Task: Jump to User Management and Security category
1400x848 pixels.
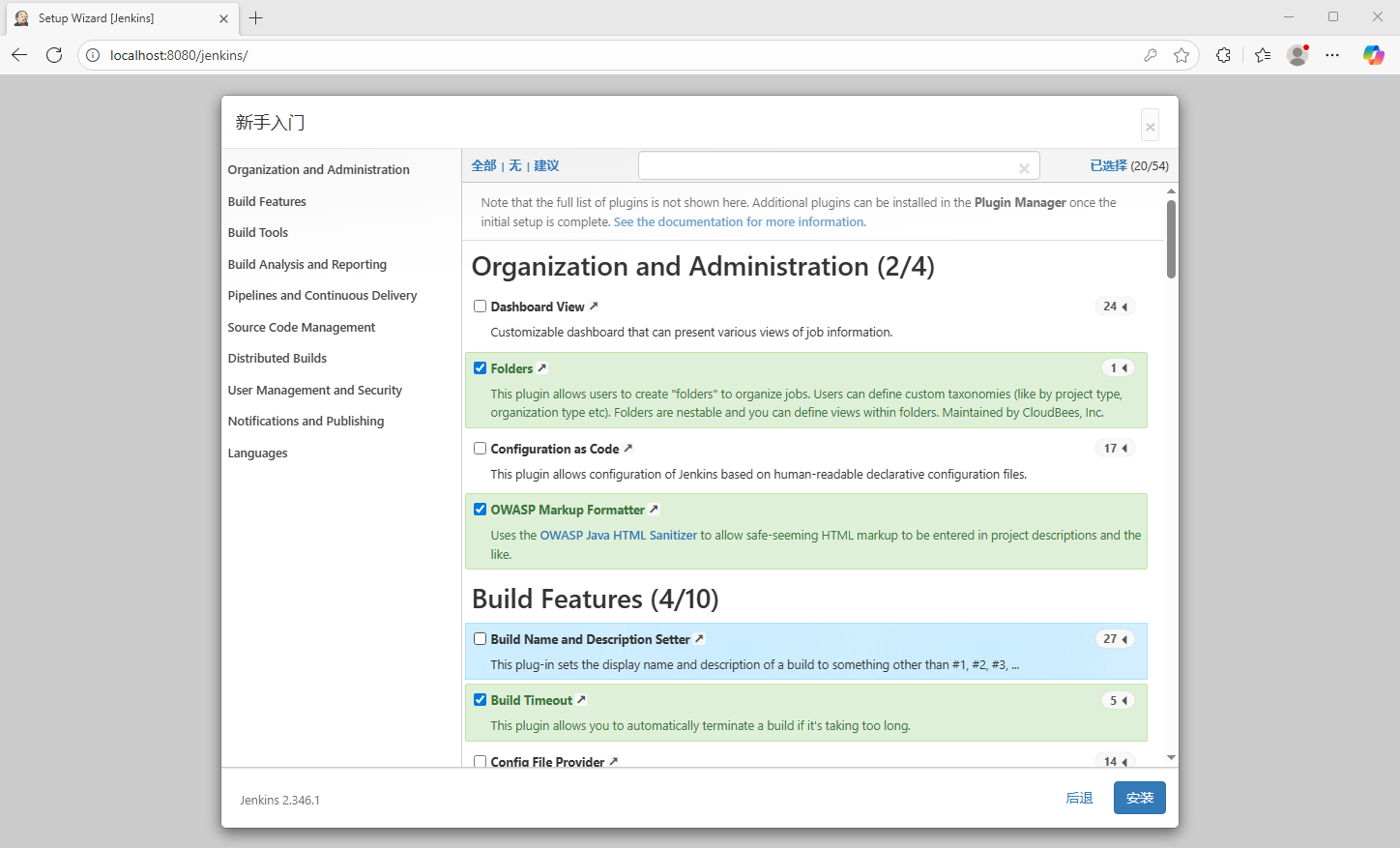Action: pos(315,390)
